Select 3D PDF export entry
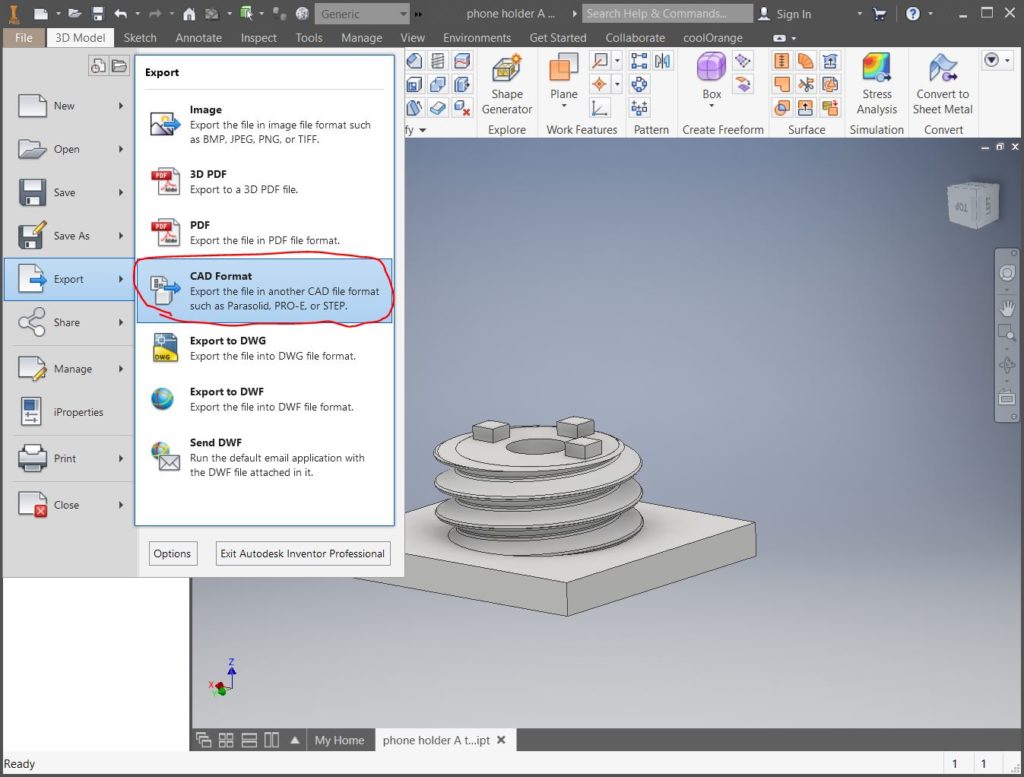Image resolution: width=1024 pixels, height=777 pixels. click(x=264, y=182)
